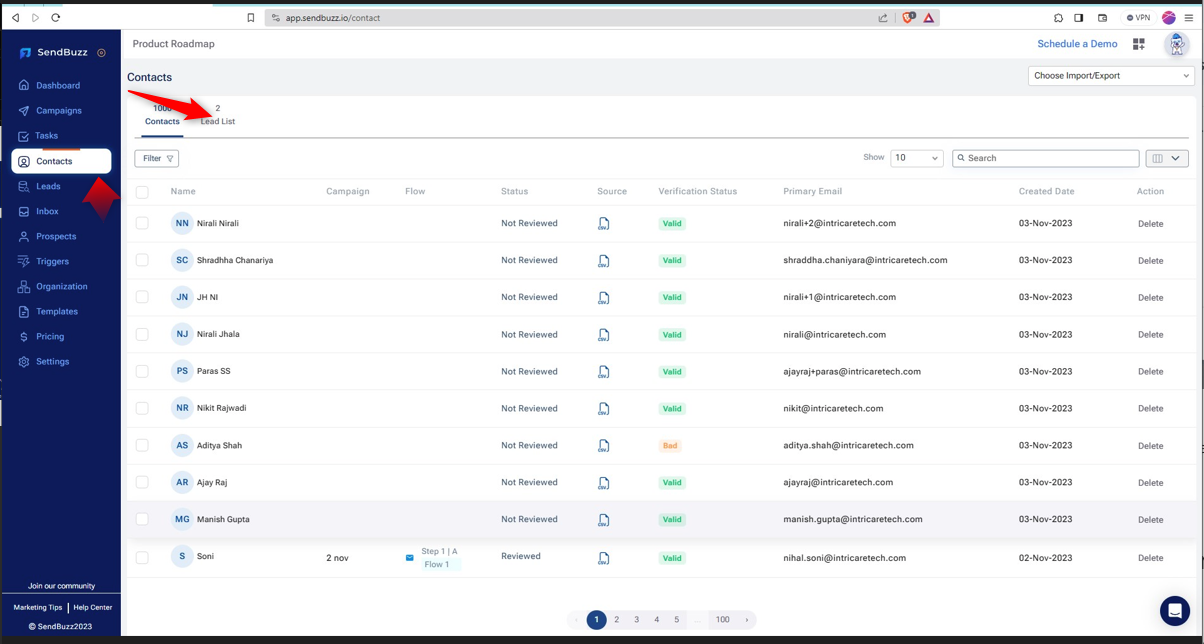Open the Show 10 rows dropdown
The image size is (1204, 644).
pos(917,158)
